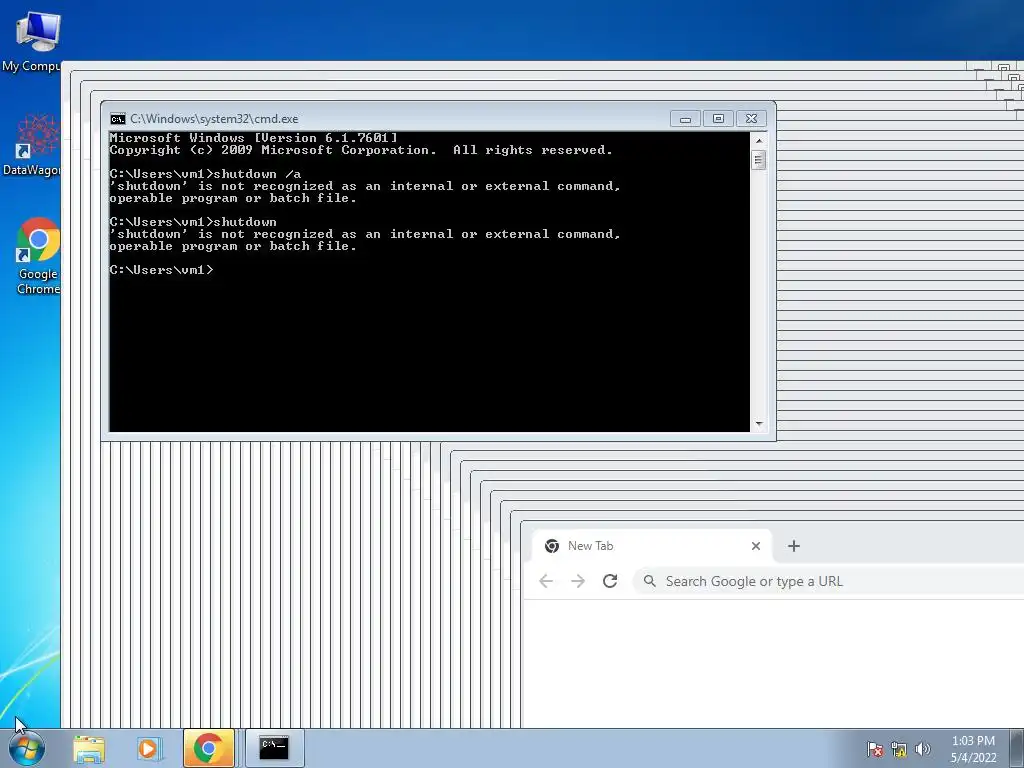Close the cmd.exe window
Viewport: 1024px width, 768px height.
[x=751, y=119]
